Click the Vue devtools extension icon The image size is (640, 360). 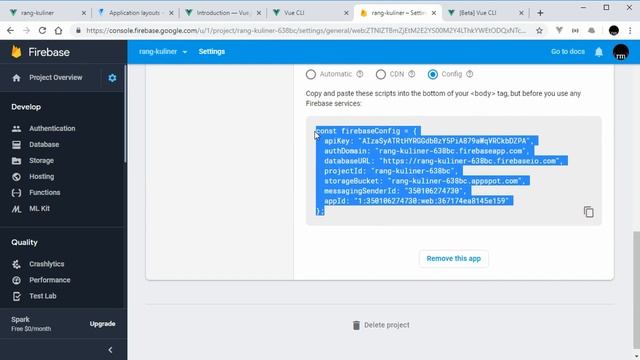559,31
